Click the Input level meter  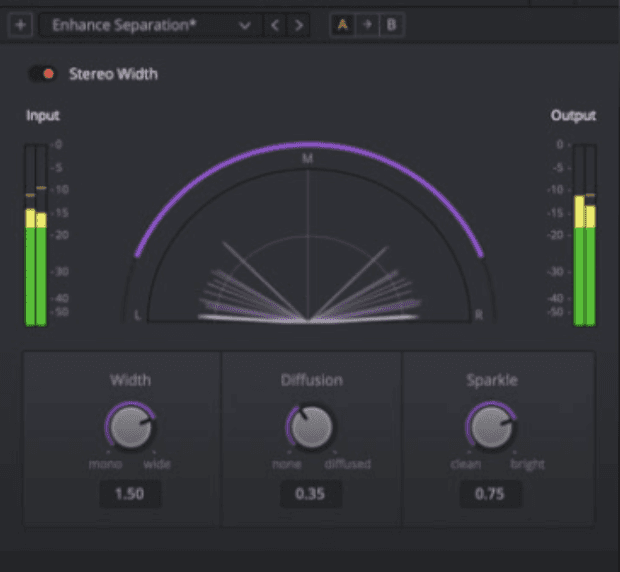pyautogui.click(x=36, y=235)
